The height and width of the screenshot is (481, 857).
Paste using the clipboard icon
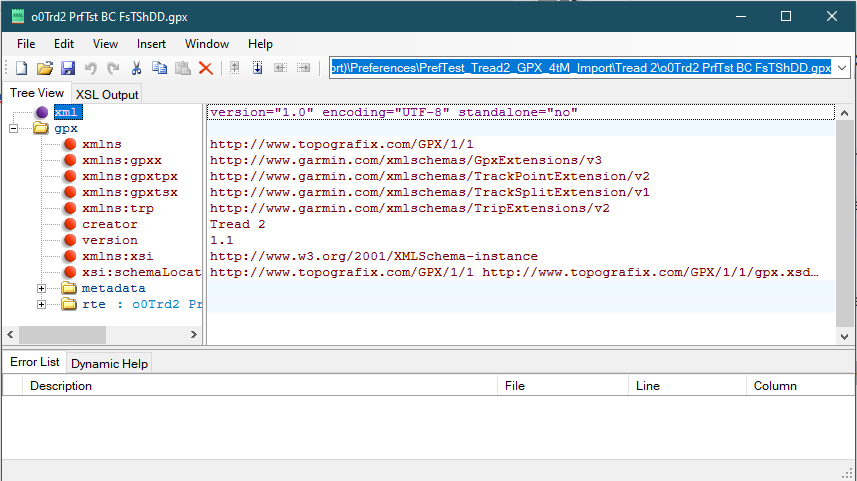[x=183, y=68]
